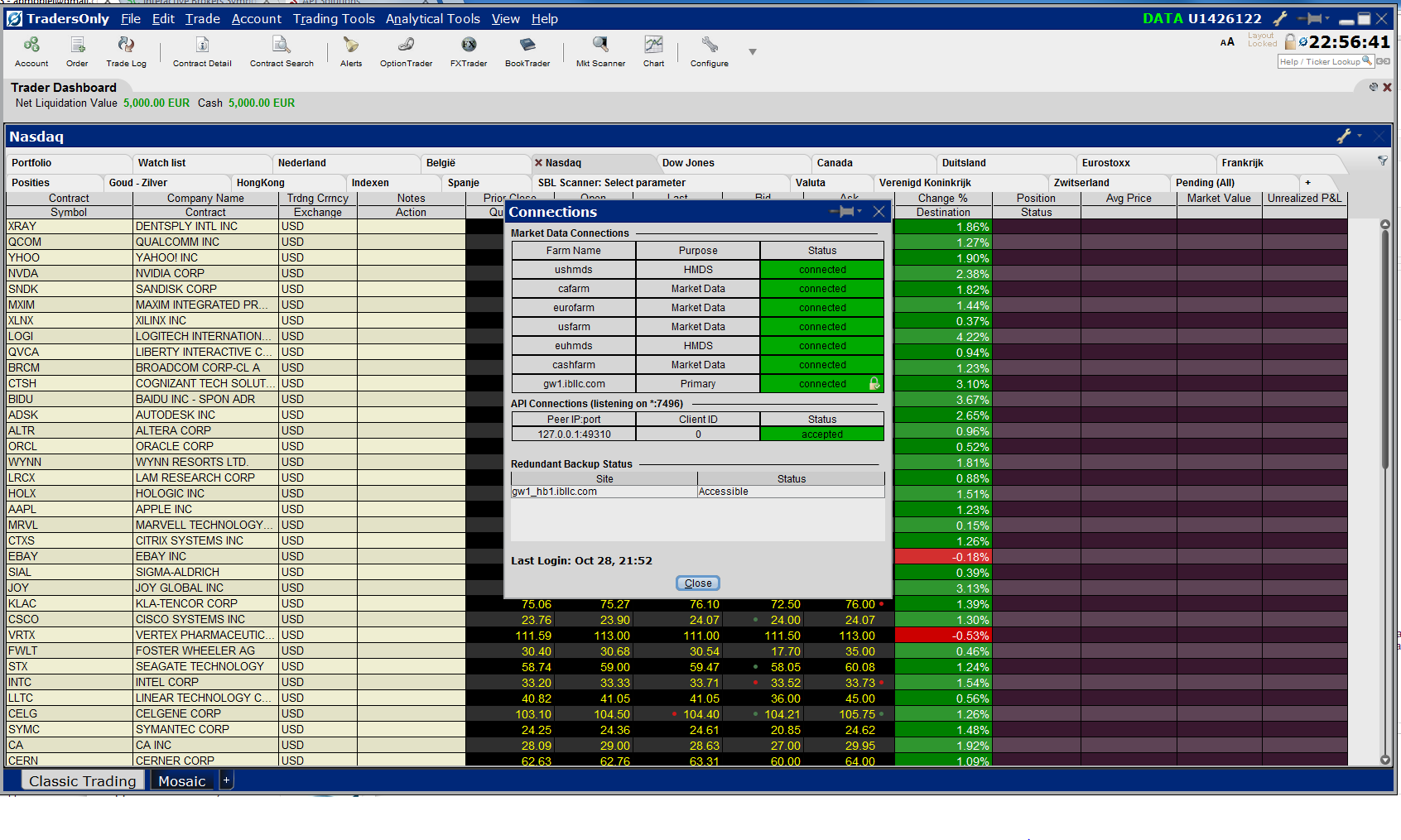Open the Account toolbar icon

(31, 51)
